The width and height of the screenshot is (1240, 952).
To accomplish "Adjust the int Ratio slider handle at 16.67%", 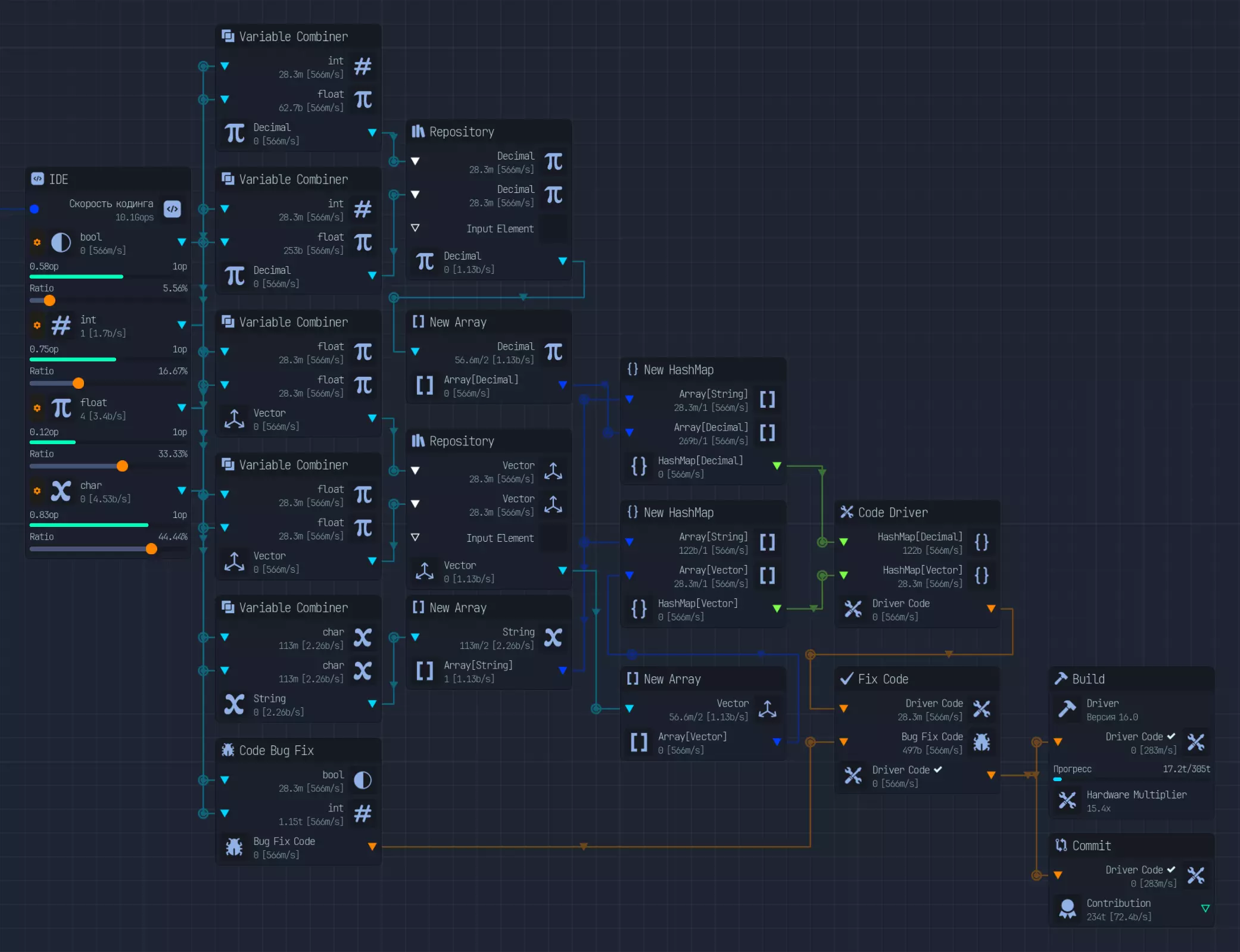I will coord(78,383).
